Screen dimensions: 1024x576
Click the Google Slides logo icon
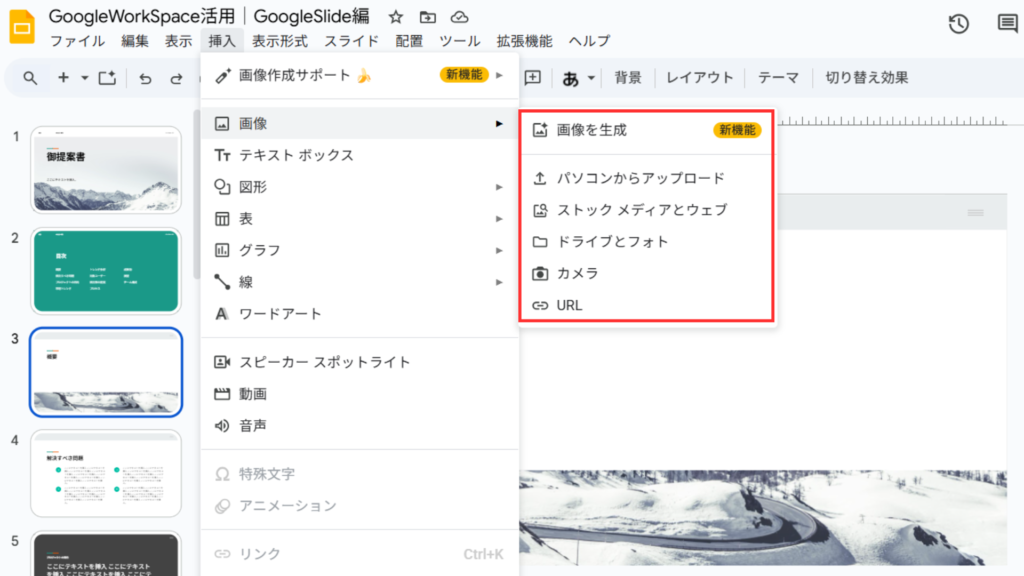[x=22, y=28]
